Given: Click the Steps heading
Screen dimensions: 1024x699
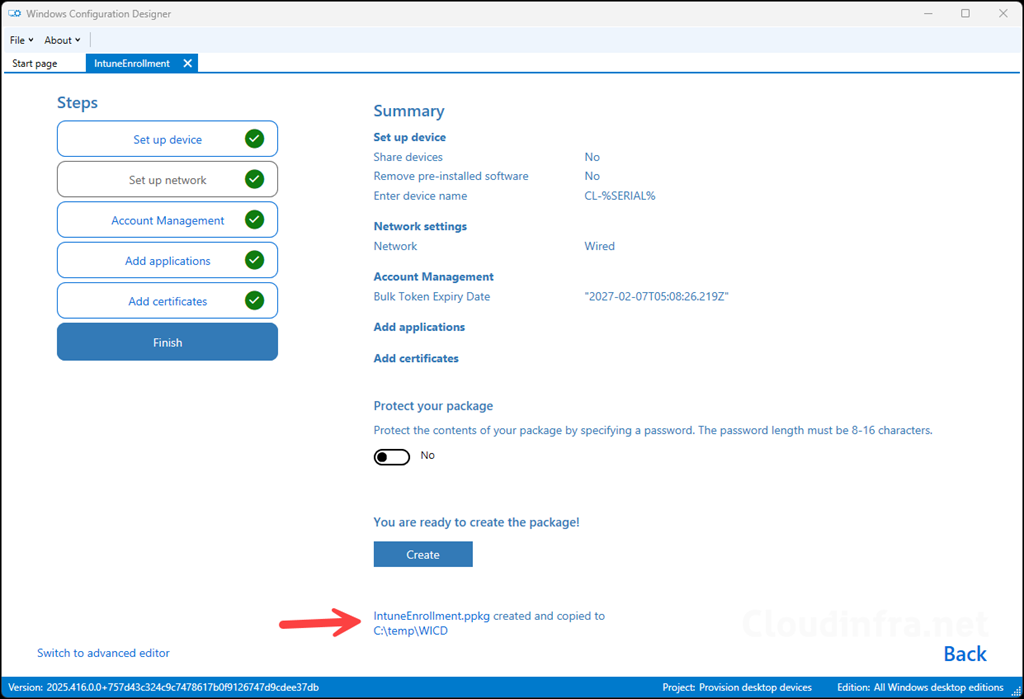Looking at the screenshot, I should pos(77,103).
